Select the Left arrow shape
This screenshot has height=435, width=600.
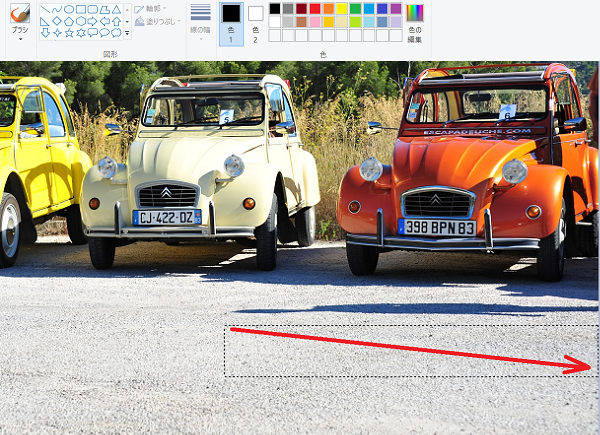(x=104, y=21)
